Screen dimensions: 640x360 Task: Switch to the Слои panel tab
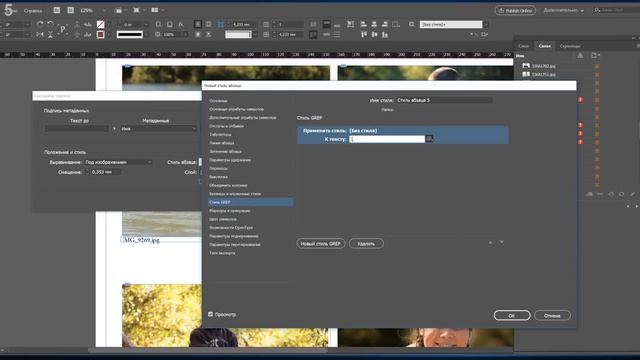coord(523,46)
